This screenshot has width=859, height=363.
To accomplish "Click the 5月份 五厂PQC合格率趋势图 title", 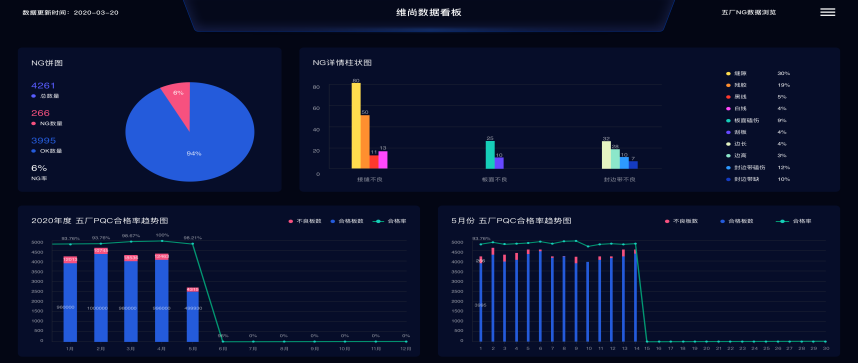I will [511, 221].
